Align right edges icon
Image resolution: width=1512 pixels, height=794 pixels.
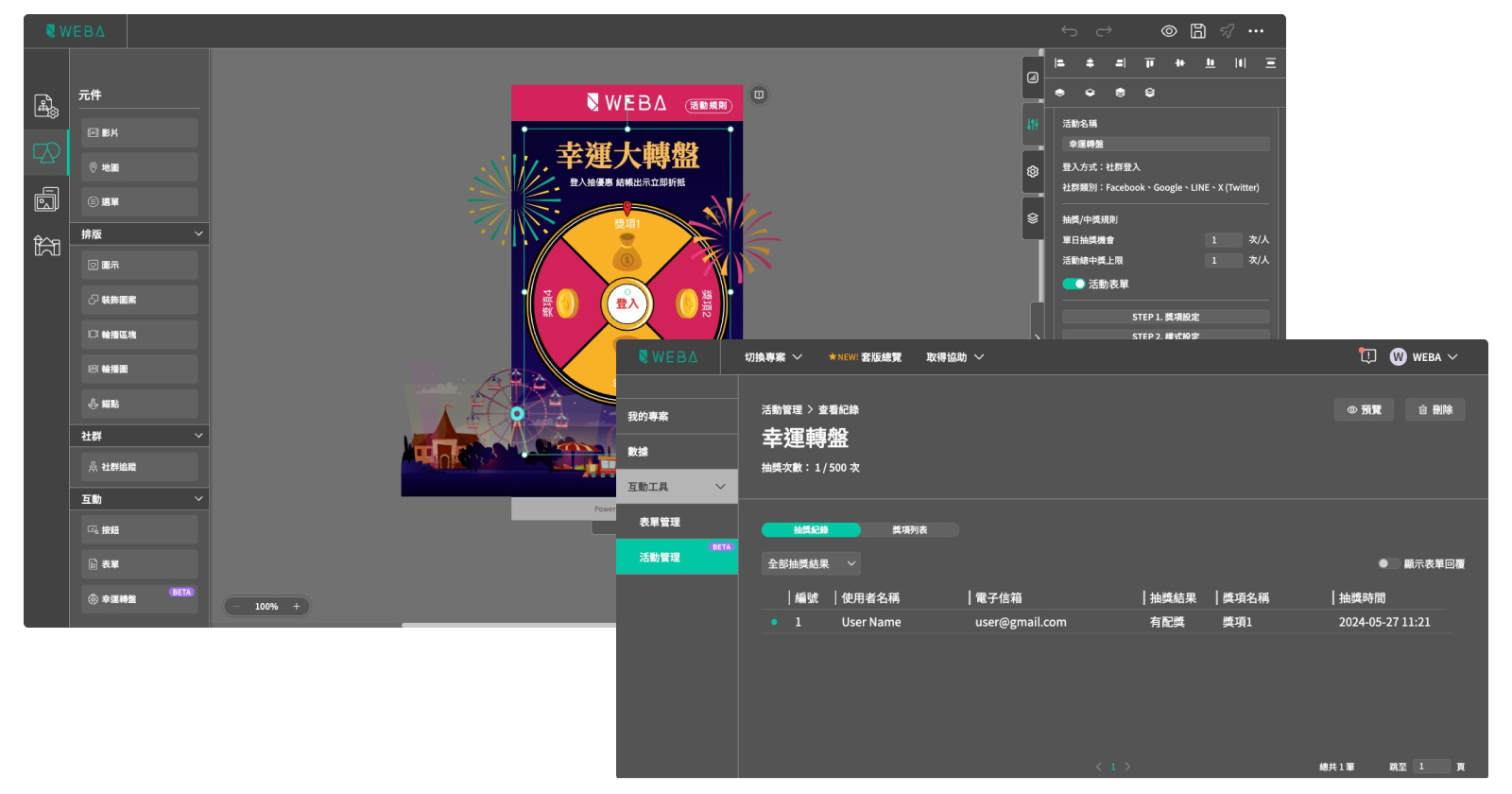tap(1120, 63)
